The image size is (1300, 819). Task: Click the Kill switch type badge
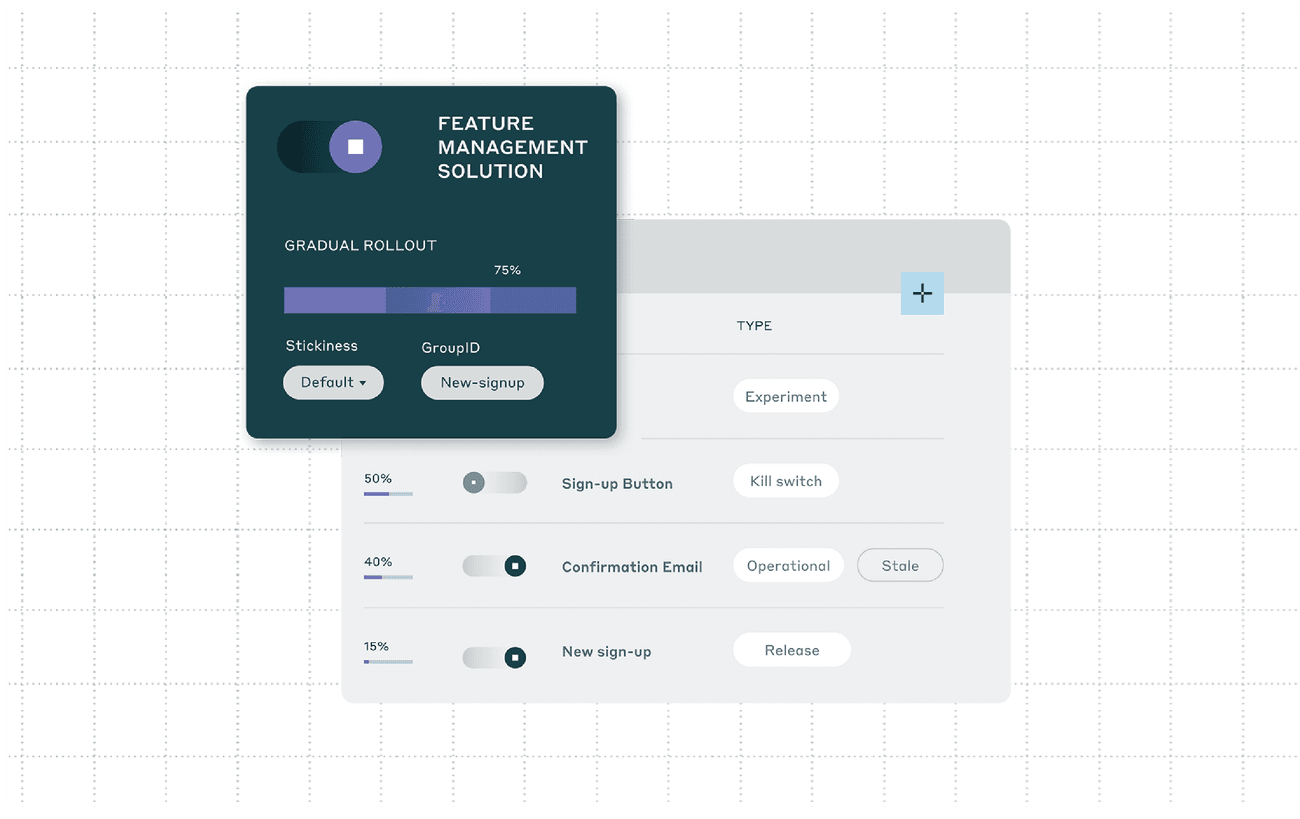tap(786, 480)
